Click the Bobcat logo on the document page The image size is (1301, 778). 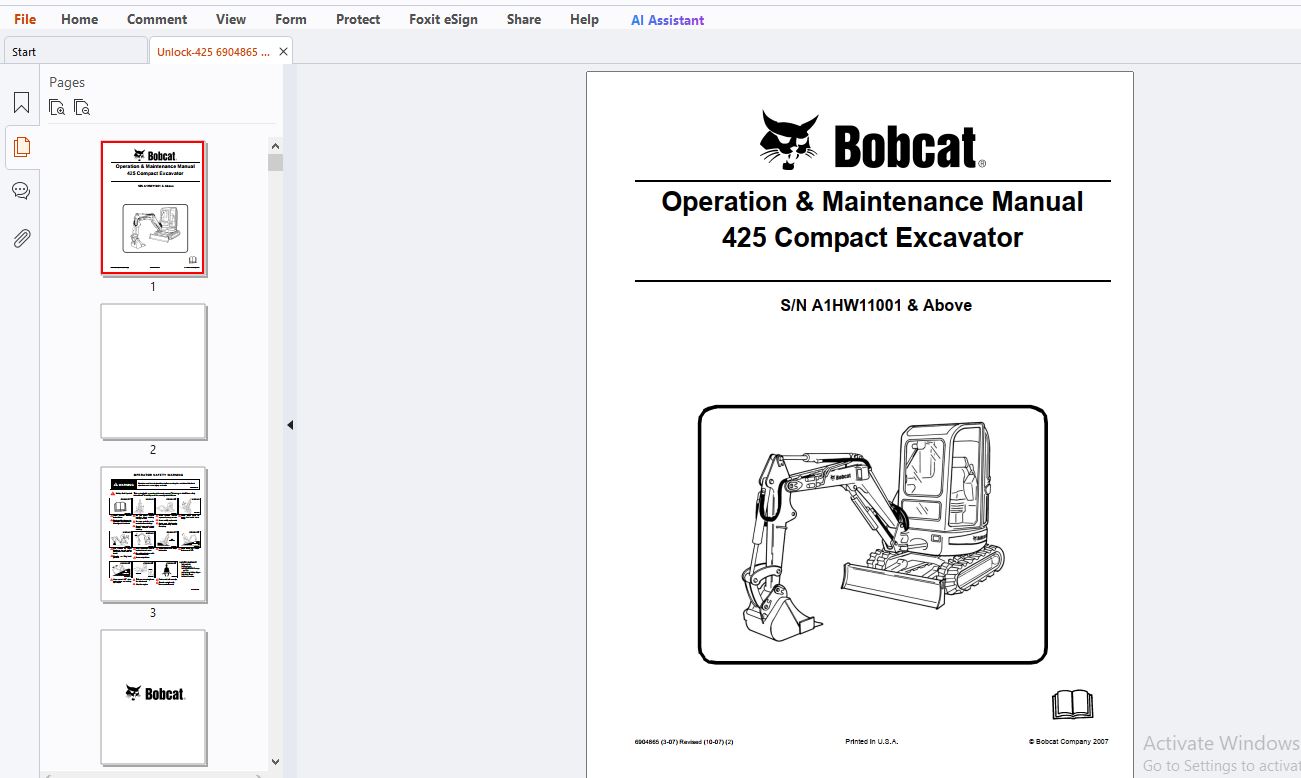873,140
